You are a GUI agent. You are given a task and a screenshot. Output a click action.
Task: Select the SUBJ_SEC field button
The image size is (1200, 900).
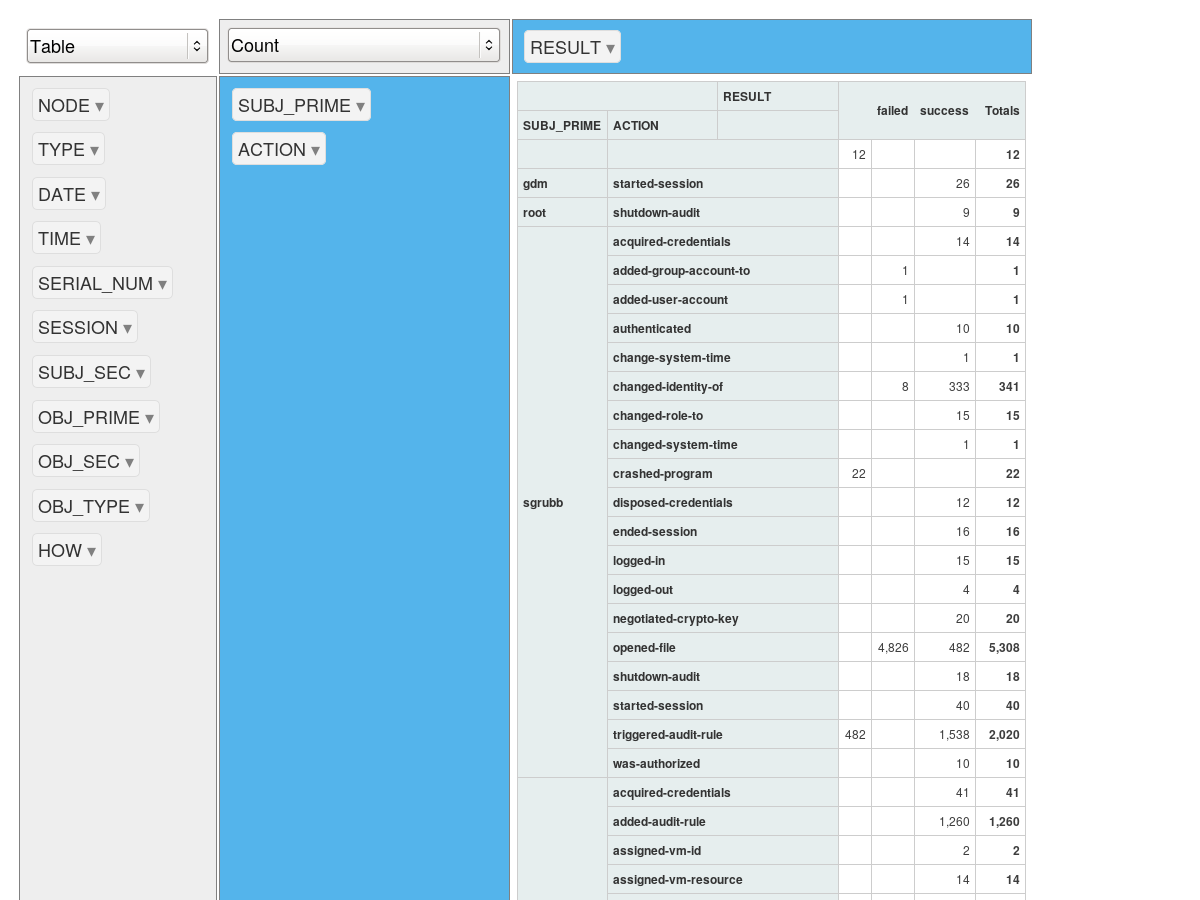[91, 372]
